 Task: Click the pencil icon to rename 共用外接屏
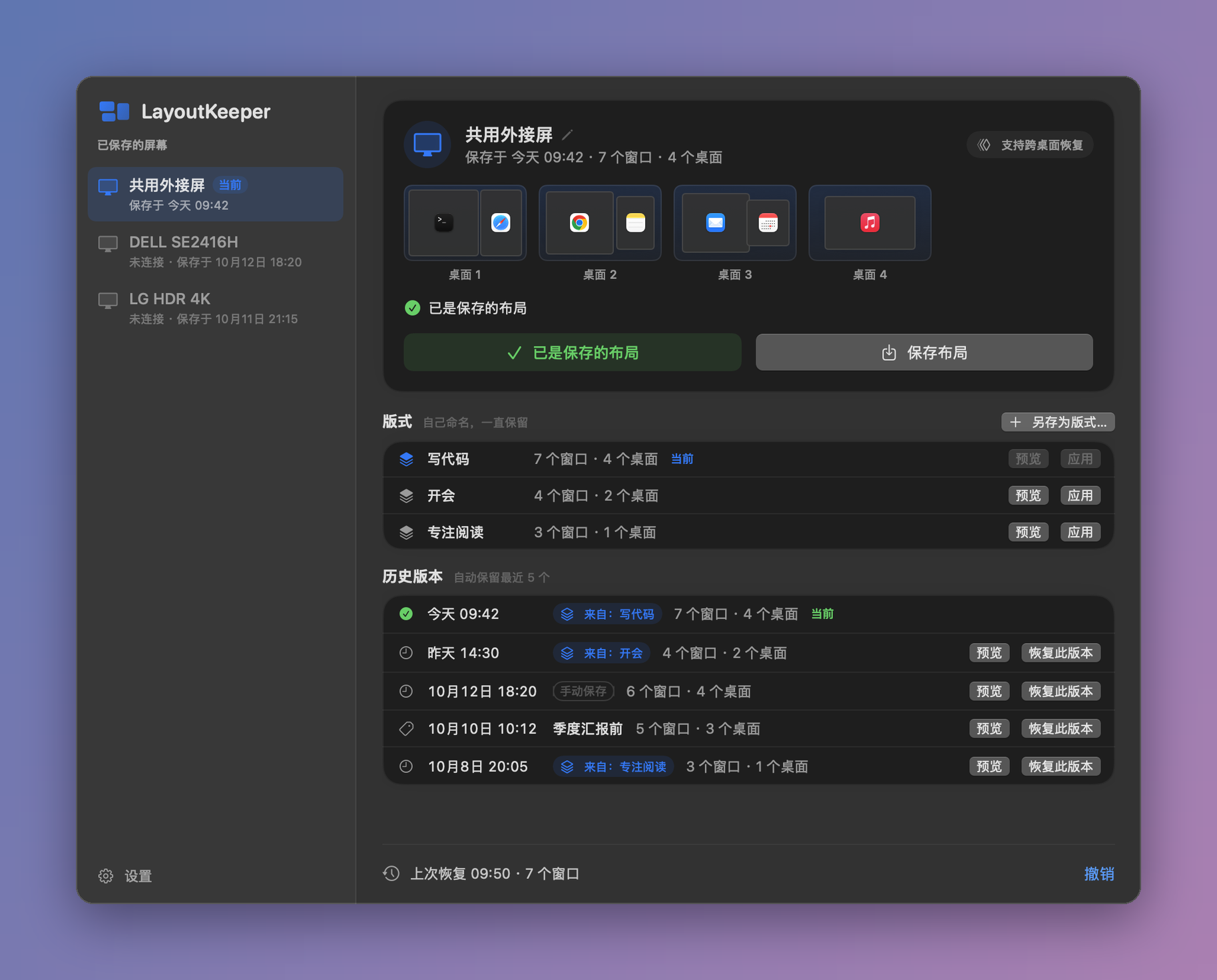click(567, 135)
